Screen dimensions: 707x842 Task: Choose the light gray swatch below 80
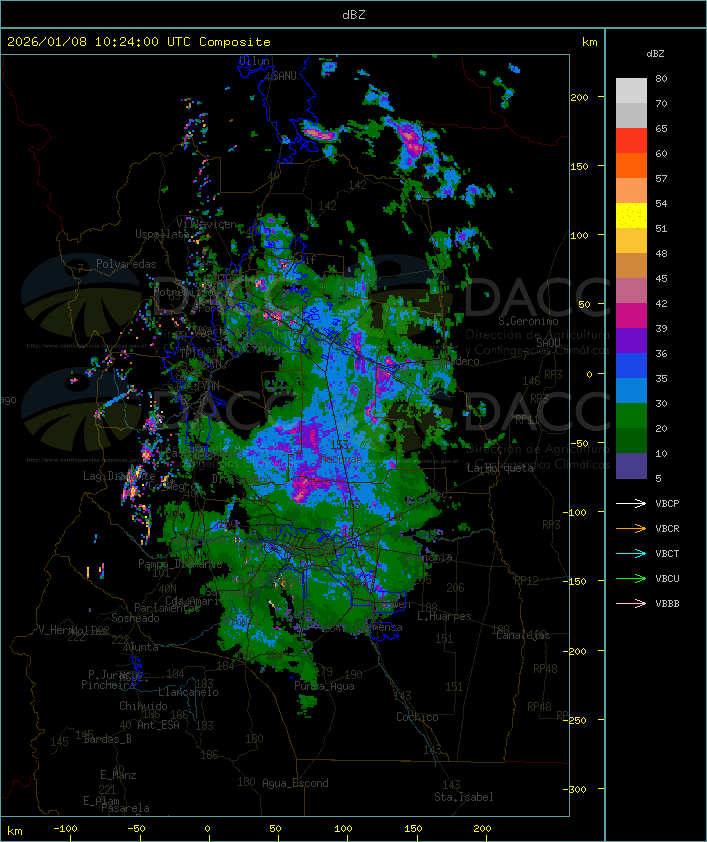coord(631,91)
